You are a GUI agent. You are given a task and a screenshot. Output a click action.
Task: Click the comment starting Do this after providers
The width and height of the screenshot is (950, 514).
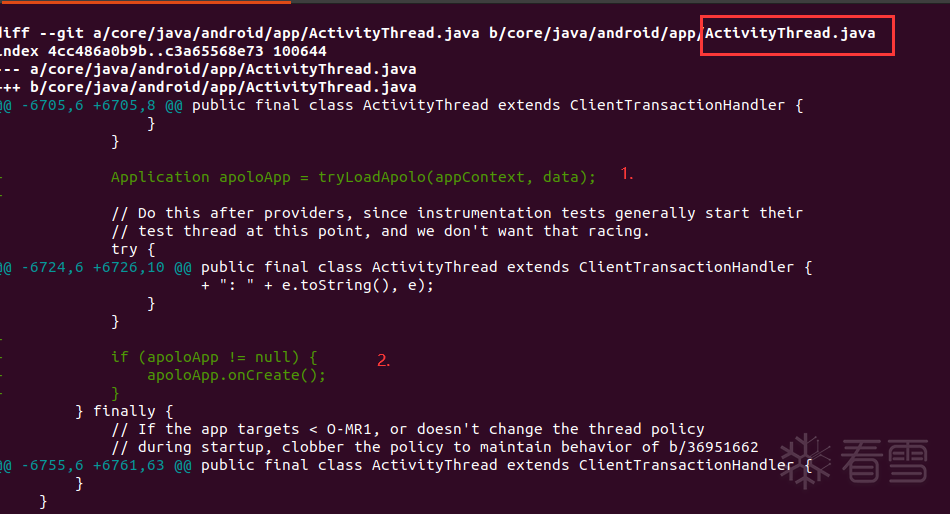click(x=457, y=213)
